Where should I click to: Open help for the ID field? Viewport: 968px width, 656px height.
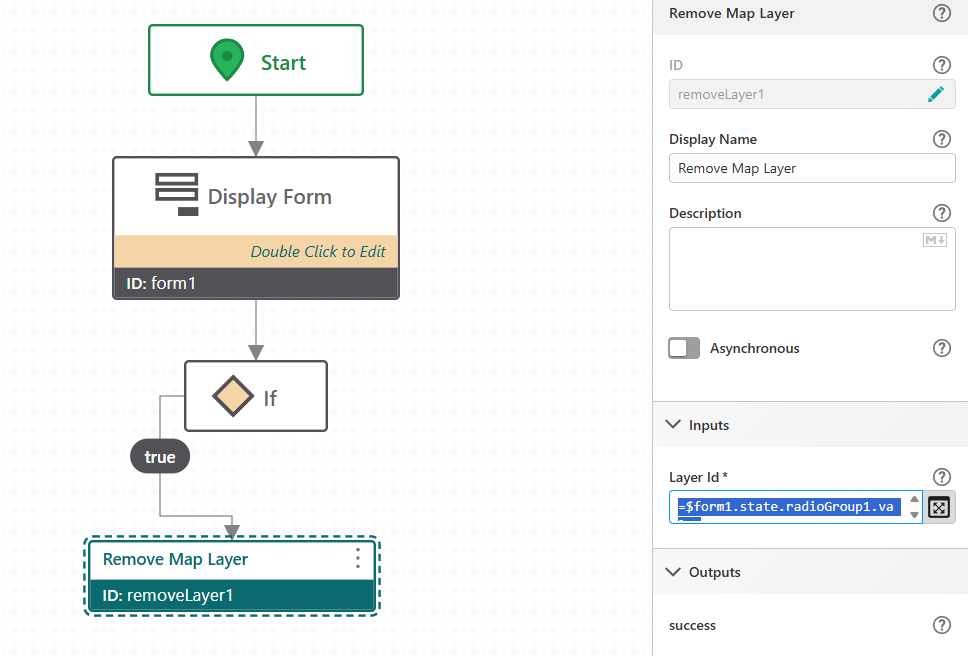coord(941,65)
